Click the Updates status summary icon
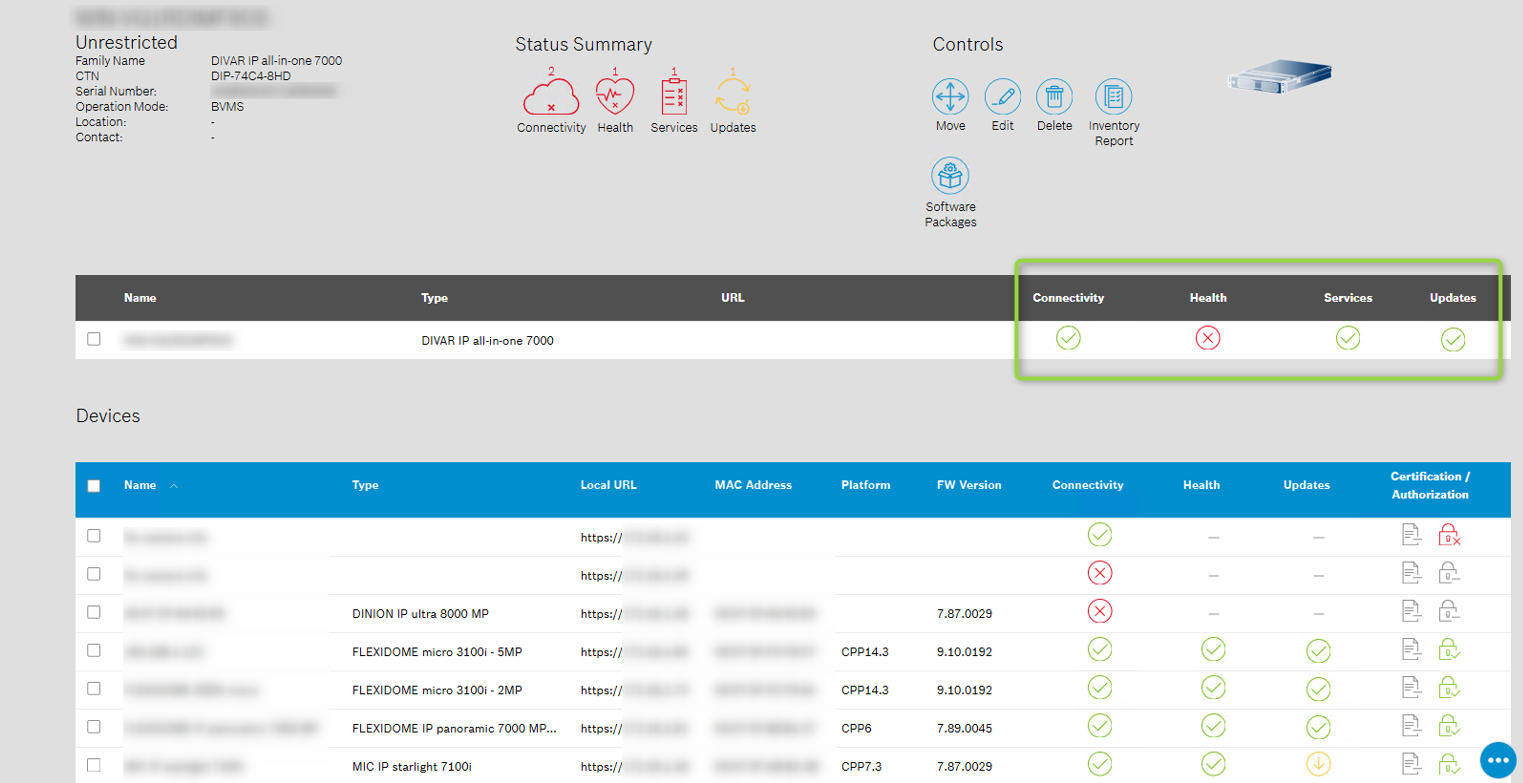This screenshot has height=783, width=1523. (733, 97)
